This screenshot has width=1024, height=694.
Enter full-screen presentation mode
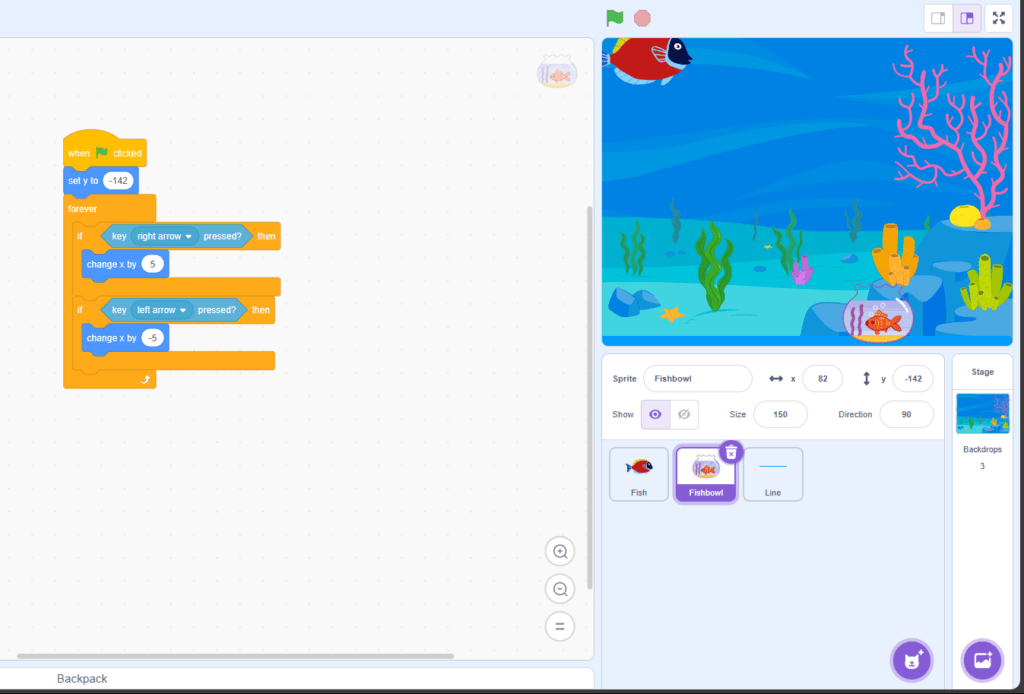[998, 17]
